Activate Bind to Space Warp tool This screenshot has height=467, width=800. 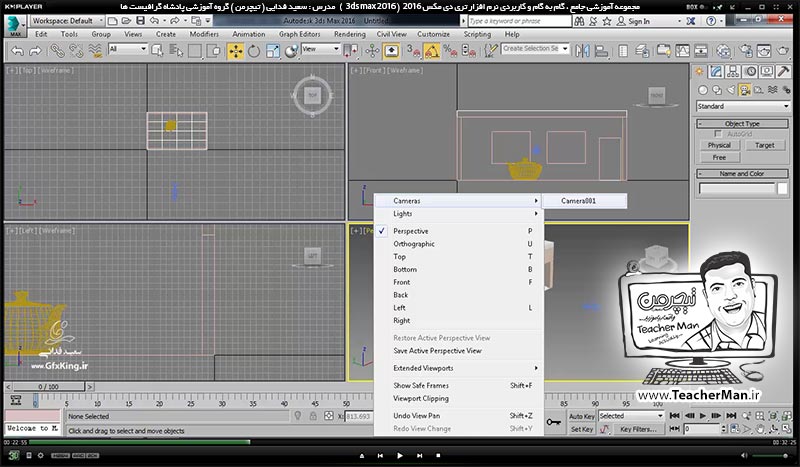click(x=95, y=51)
